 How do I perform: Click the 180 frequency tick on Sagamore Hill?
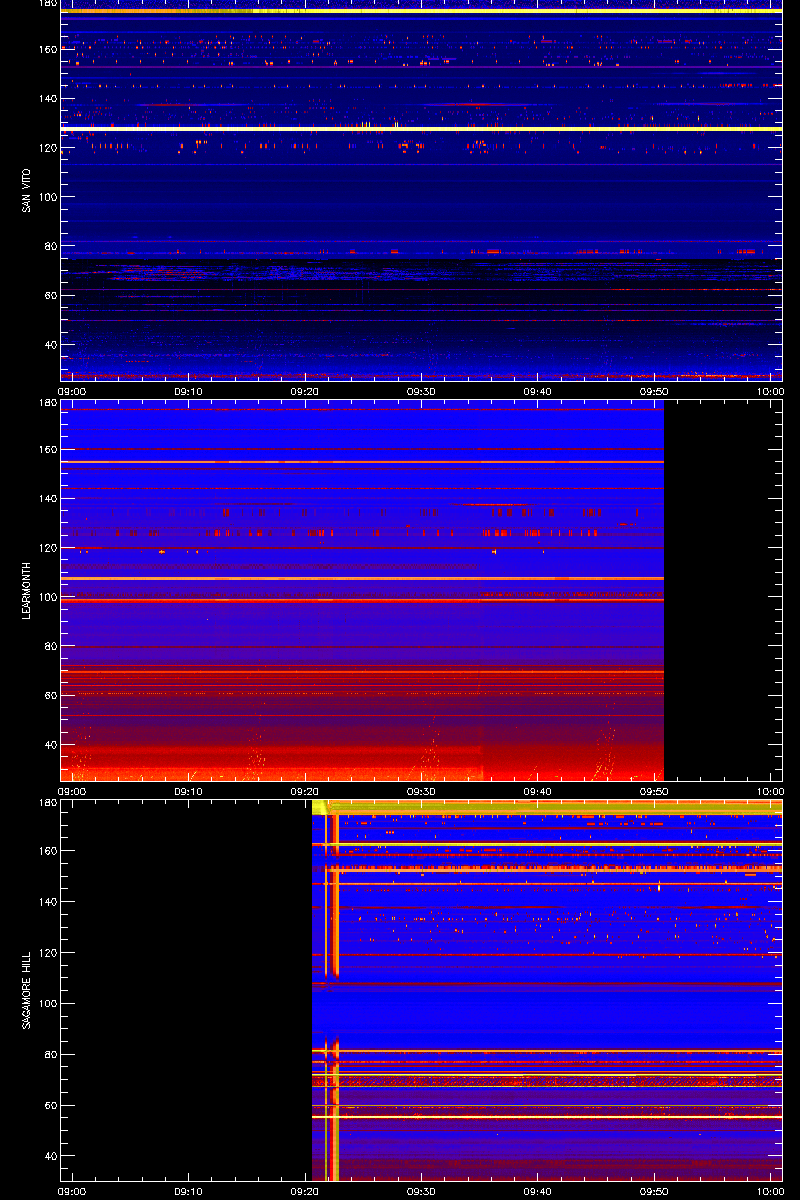[x=46, y=803]
